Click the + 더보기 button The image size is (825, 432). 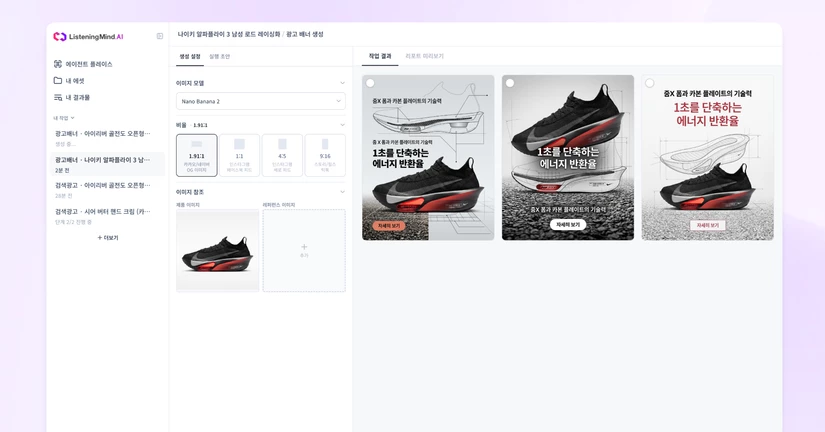(x=108, y=238)
